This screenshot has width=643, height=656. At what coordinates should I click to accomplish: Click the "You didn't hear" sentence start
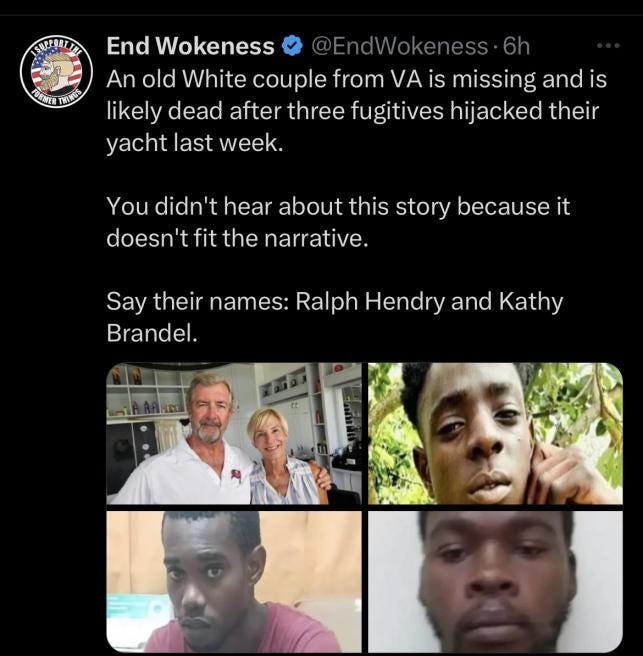point(189,206)
